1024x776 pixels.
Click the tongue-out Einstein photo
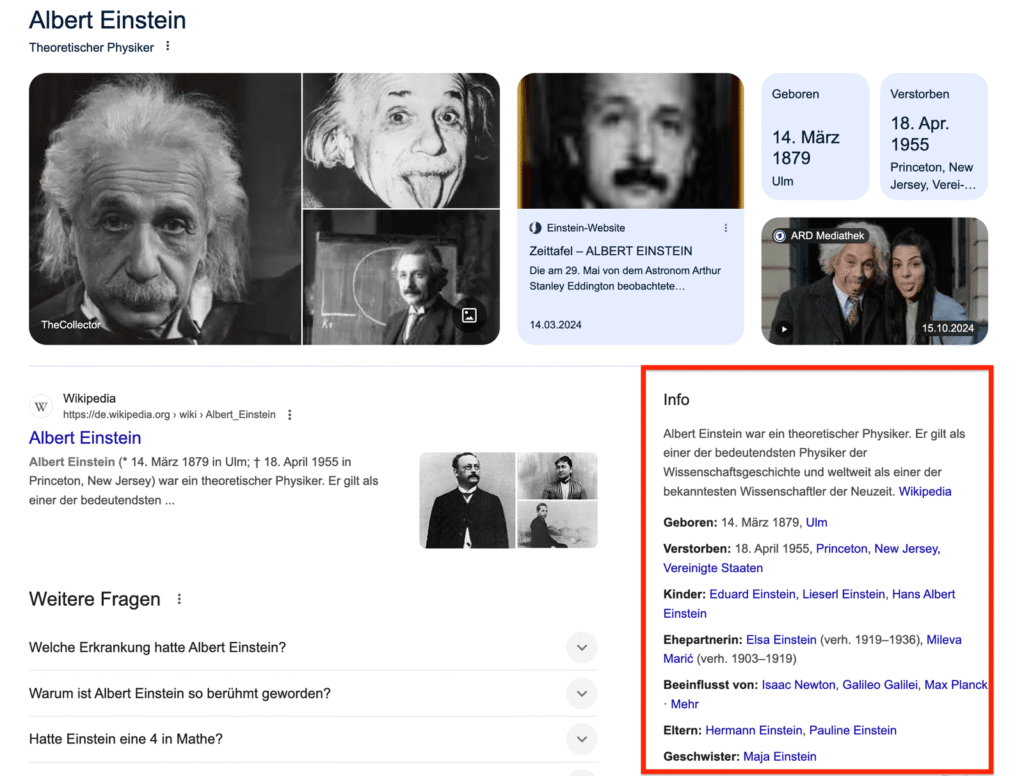point(400,140)
